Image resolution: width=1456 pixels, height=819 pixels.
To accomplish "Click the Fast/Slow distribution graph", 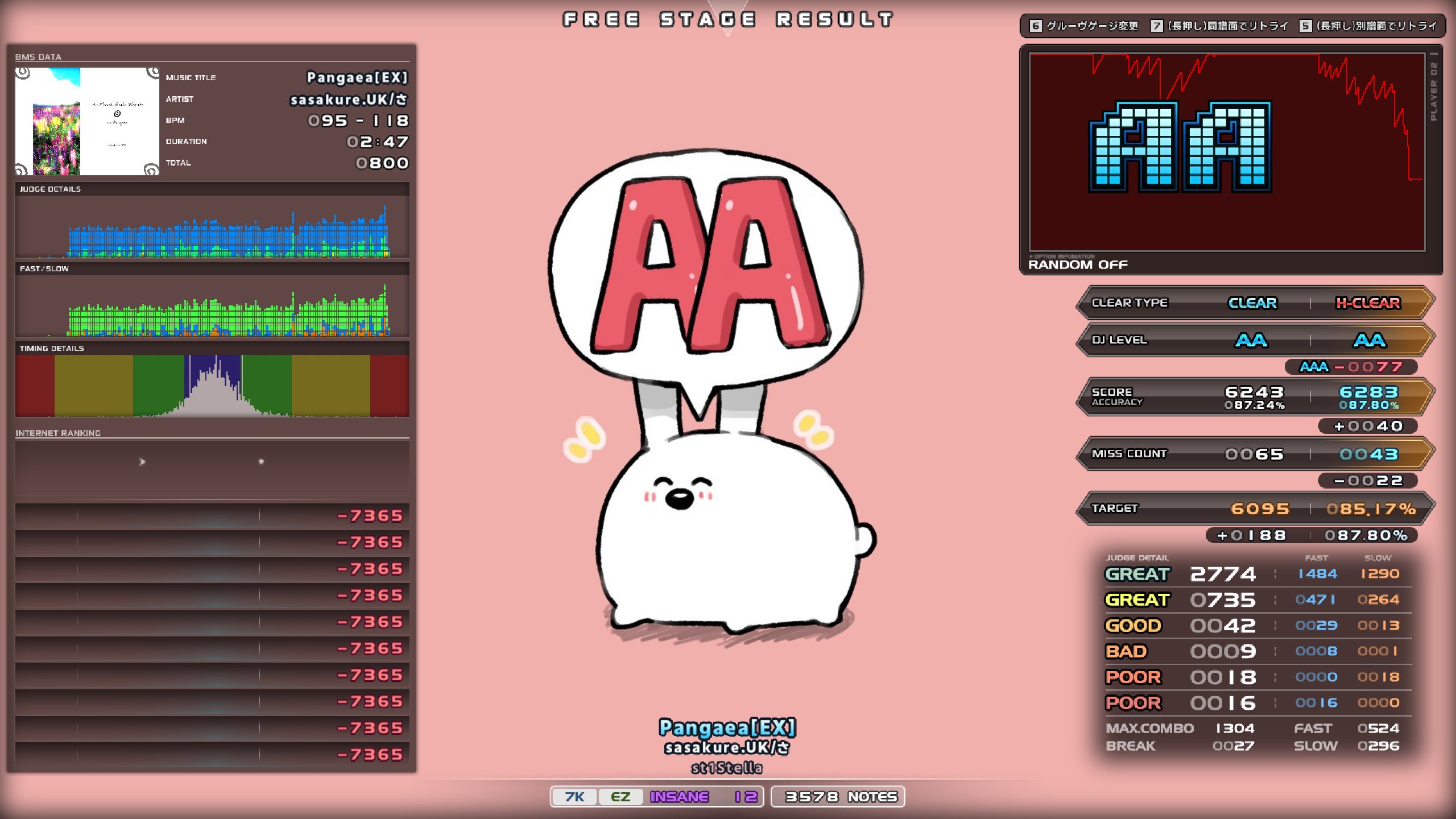I will [x=212, y=307].
